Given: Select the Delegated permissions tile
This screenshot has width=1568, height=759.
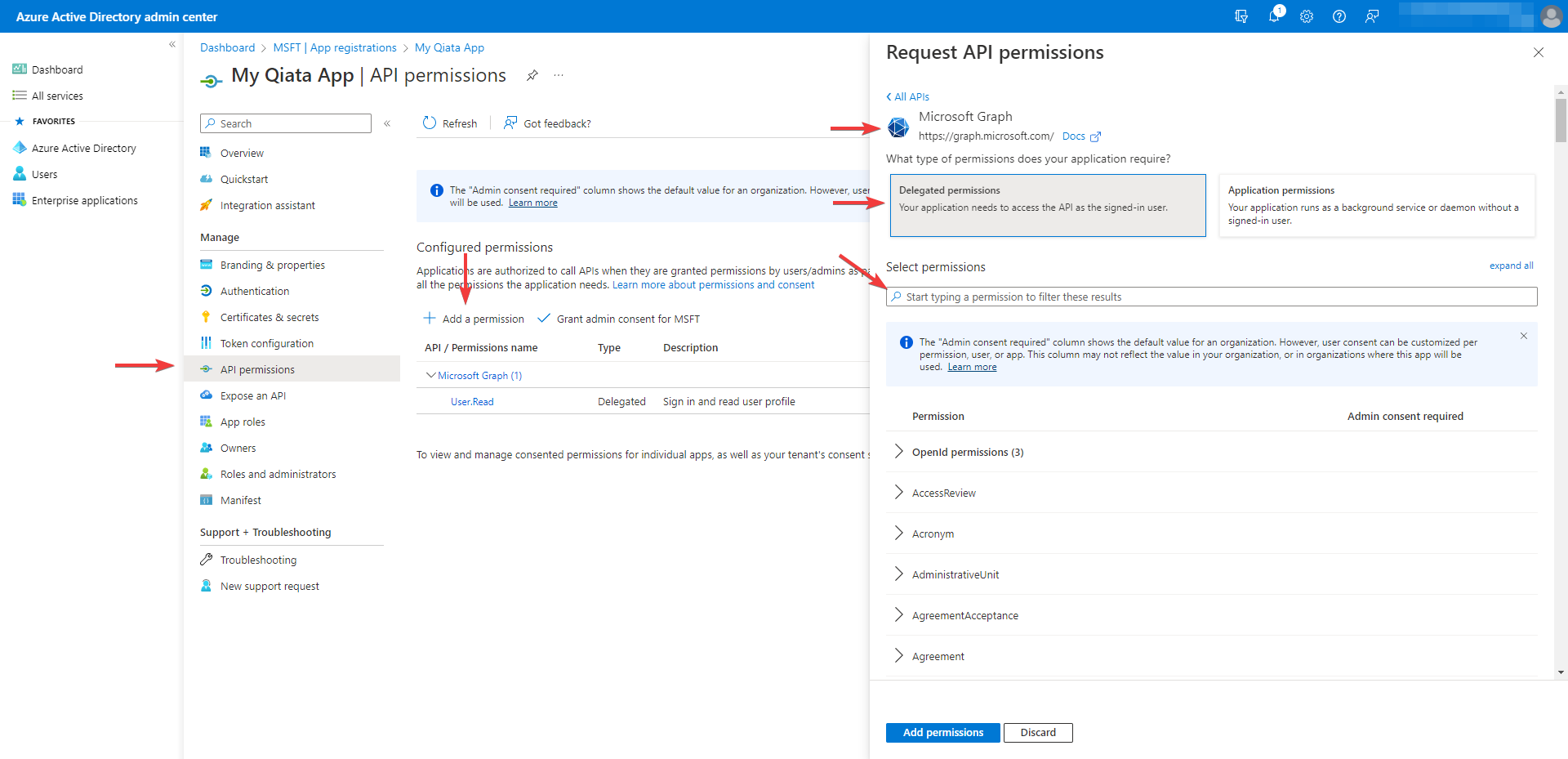Looking at the screenshot, I should (1047, 205).
